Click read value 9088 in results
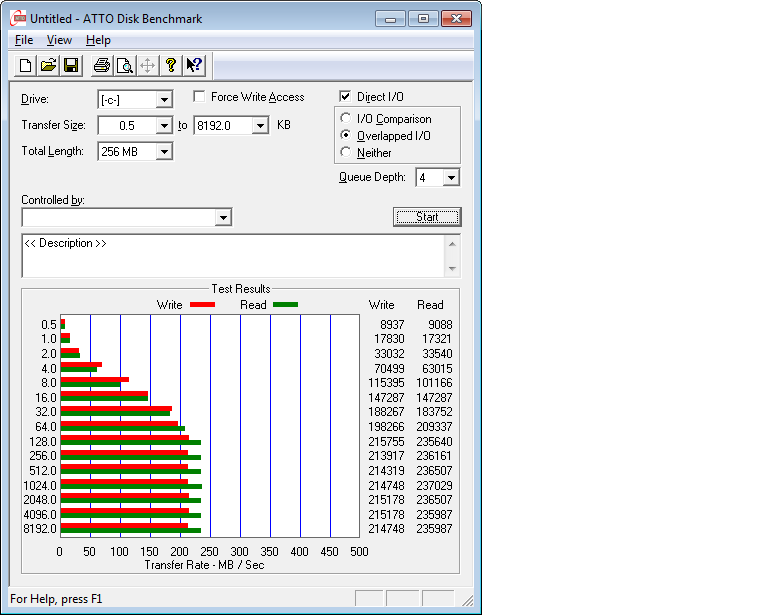The width and height of the screenshot is (768, 615). [x=440, y=325]
